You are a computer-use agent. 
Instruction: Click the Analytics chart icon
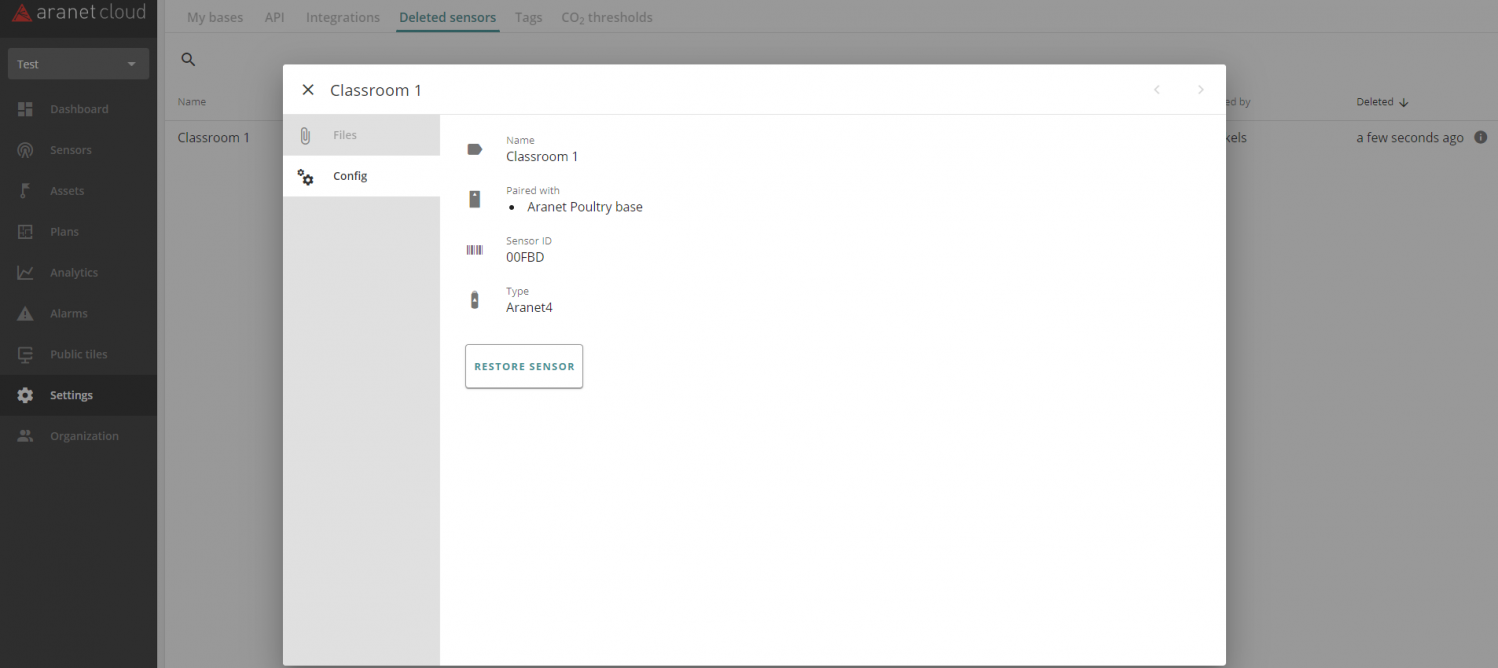tap(26, 273)
